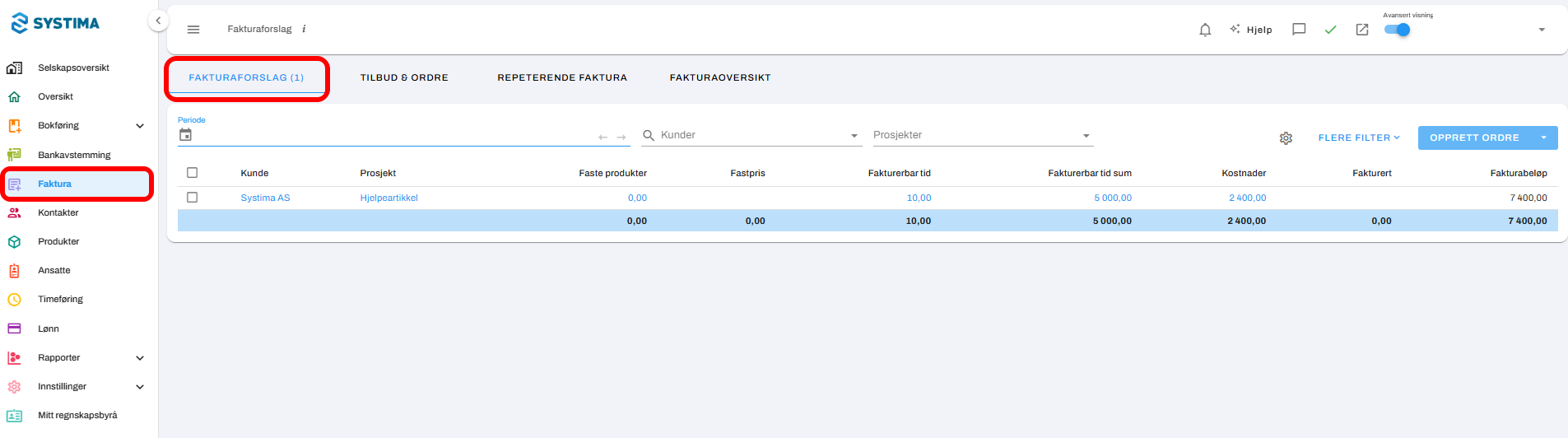Open notifications bell icon
Screen dimensions: 1568x438
coord(1205,30)
